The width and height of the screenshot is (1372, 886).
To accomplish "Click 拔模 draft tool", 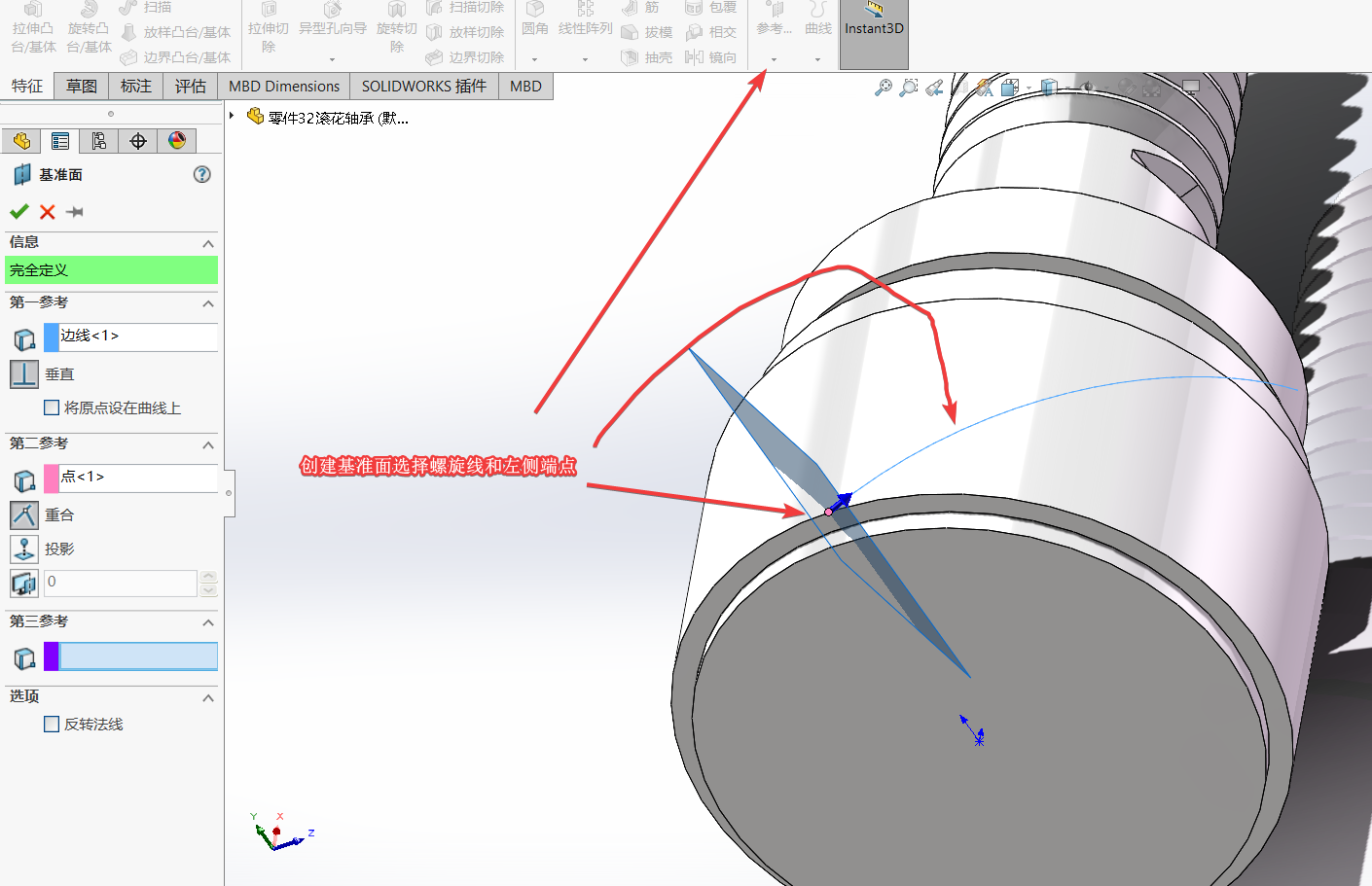I will pyautogui.click(x=647, y=32).
